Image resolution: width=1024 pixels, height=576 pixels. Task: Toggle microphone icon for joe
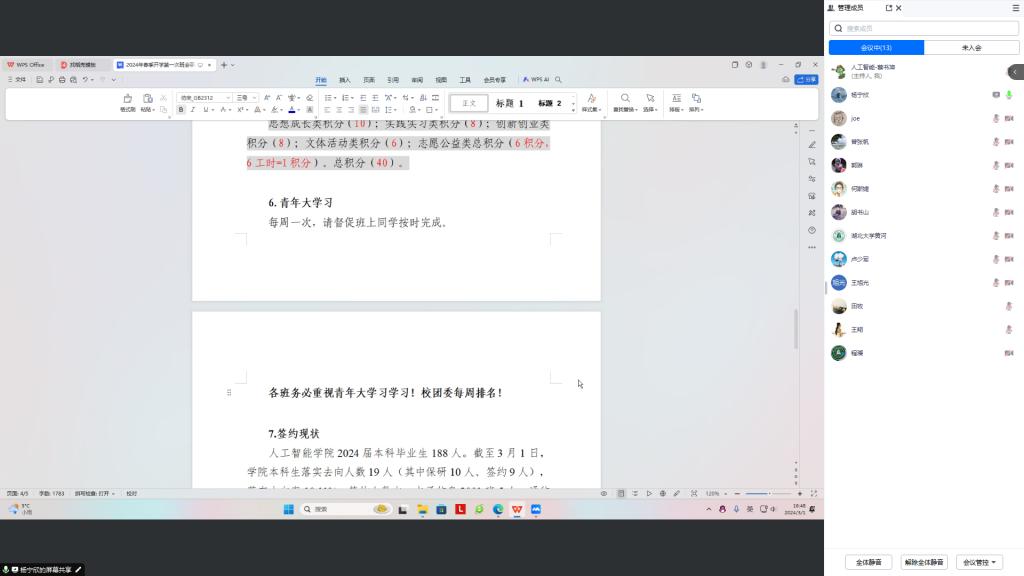[x=995, y=118]
